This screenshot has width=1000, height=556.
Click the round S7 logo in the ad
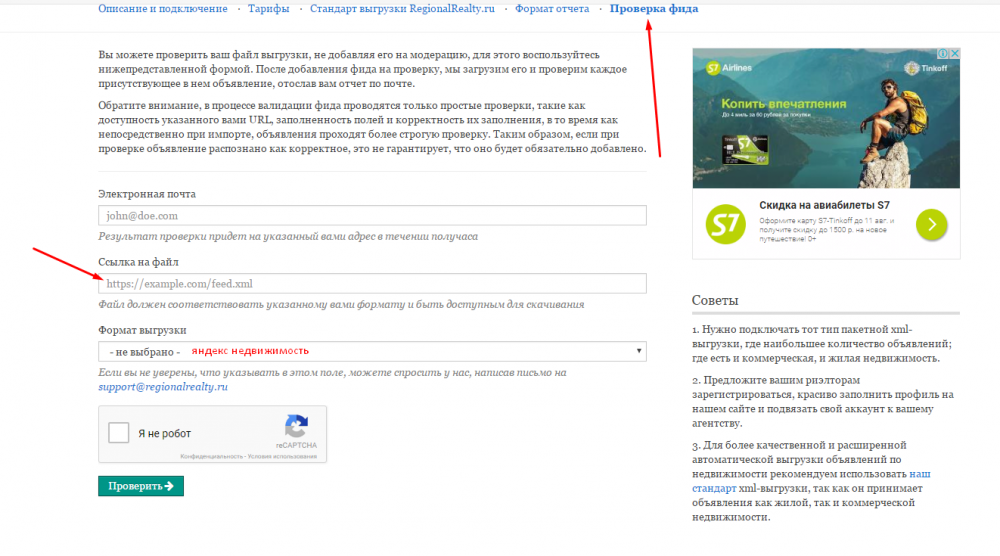click(x=725, y=224)
